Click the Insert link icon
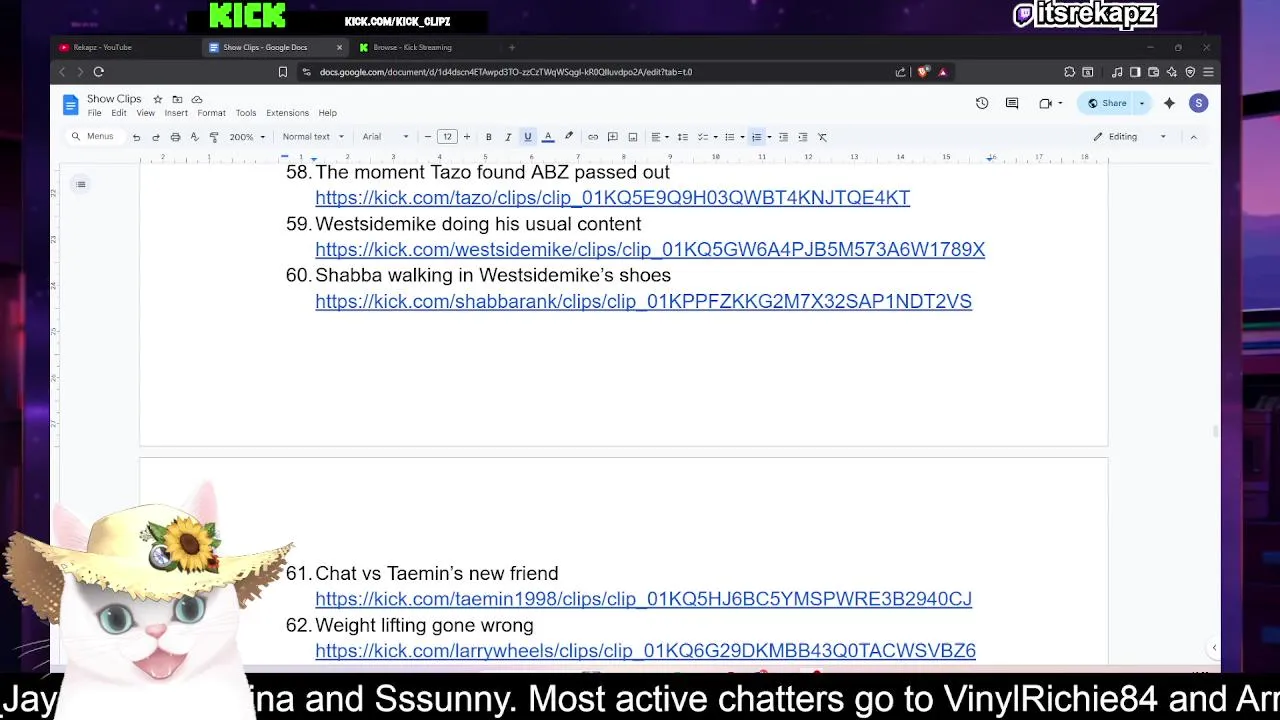The image size is (1280, 720). (x=593, y=137)
